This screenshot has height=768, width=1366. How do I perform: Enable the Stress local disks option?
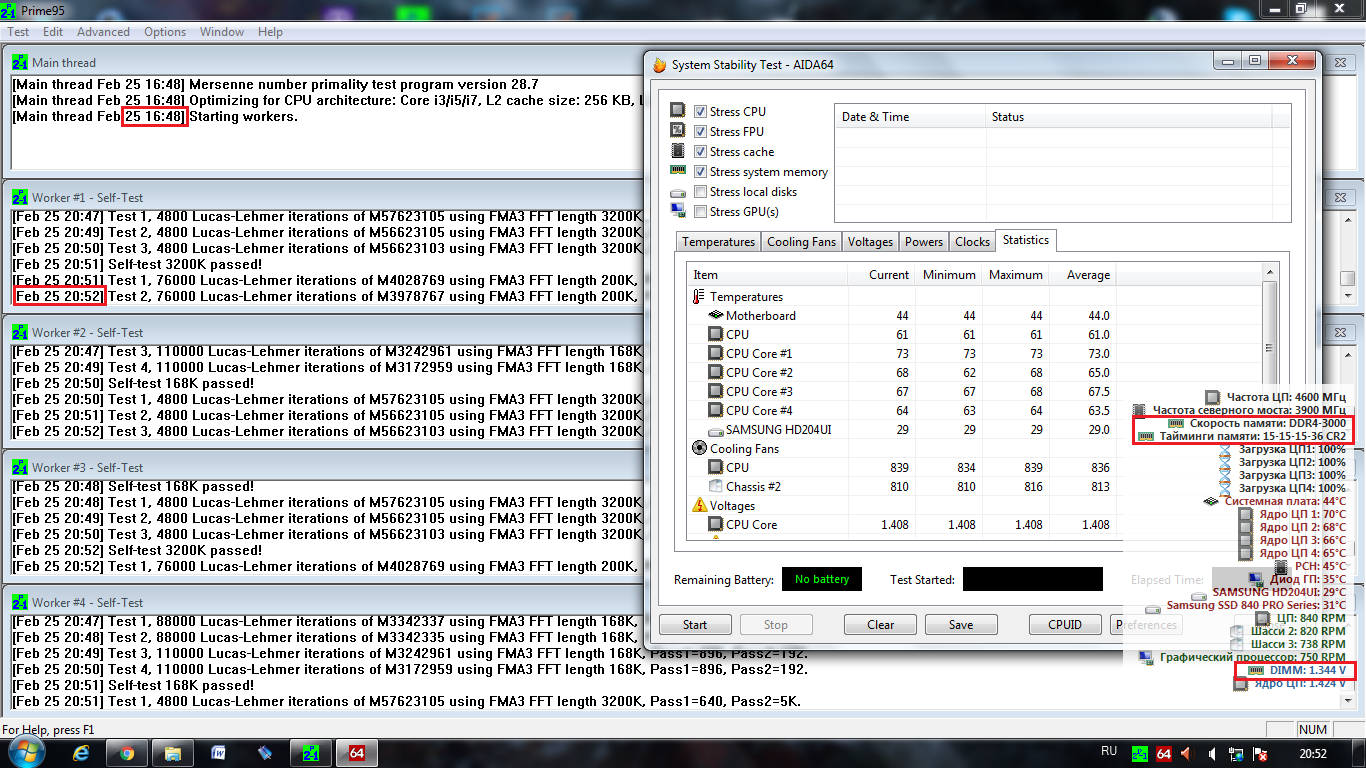pyautogui.click(x=700, y=192)
